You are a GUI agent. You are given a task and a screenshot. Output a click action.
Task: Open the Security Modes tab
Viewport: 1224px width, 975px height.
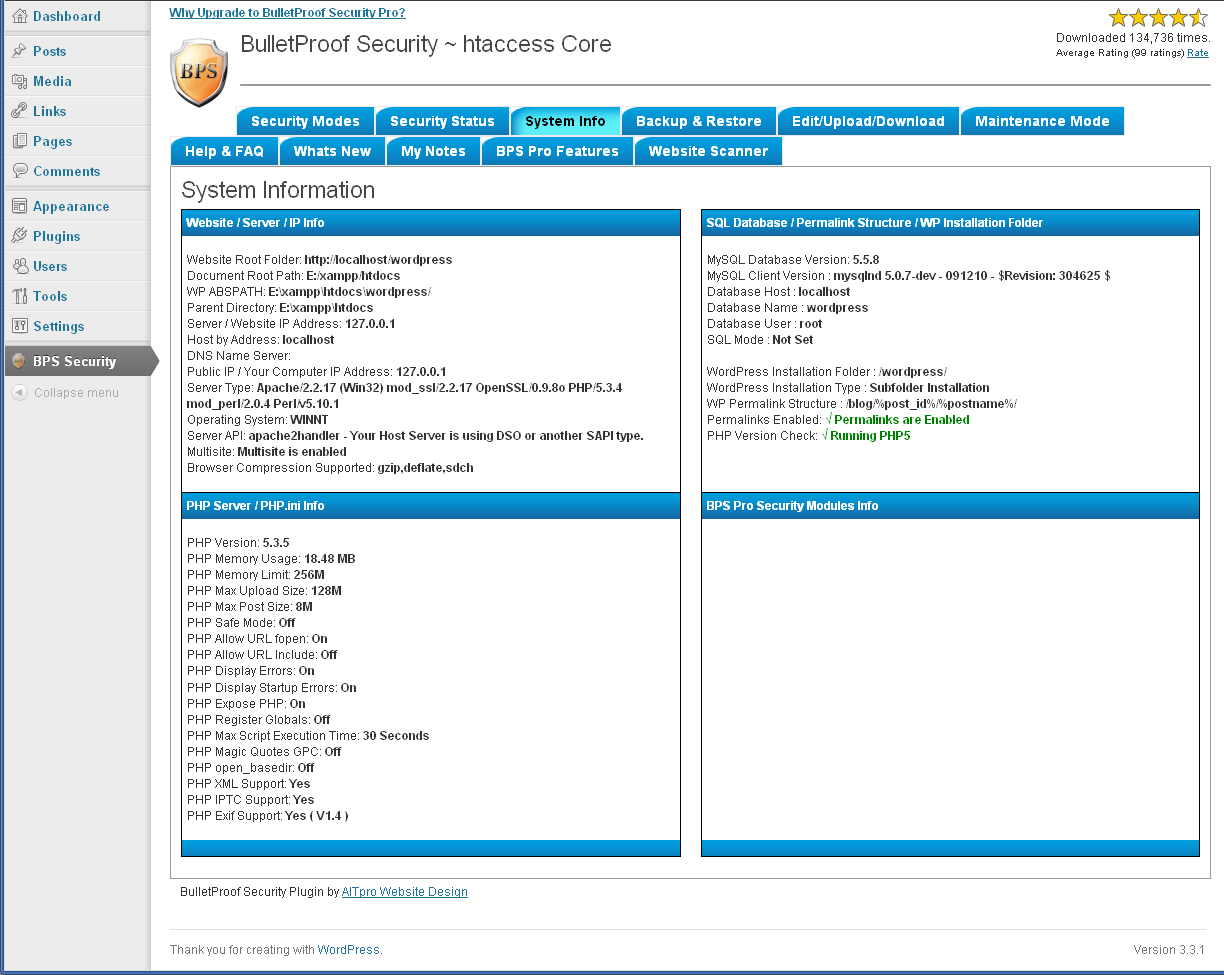pos(305,121)
